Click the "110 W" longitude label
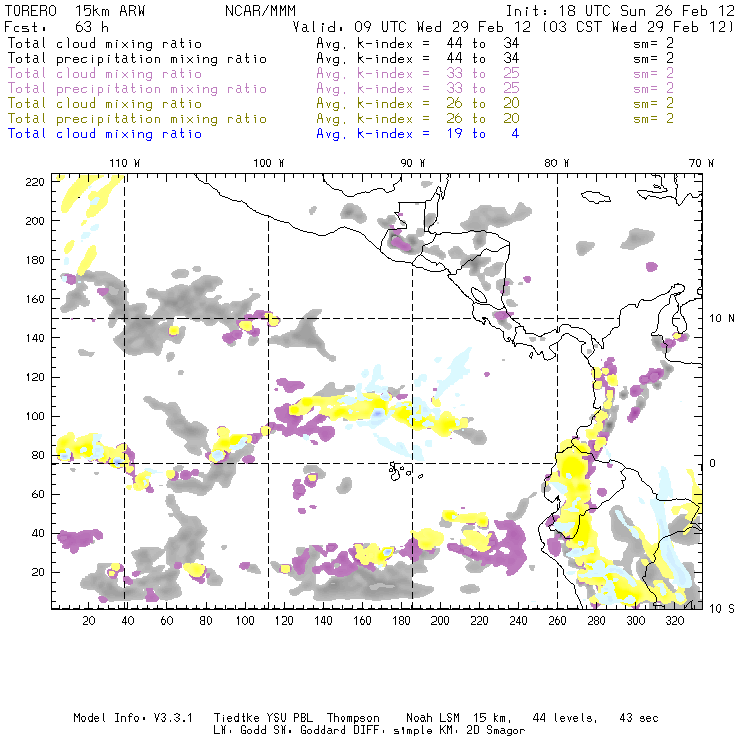The height and width of the screenshot is (740, 740). tap(125, 163)
